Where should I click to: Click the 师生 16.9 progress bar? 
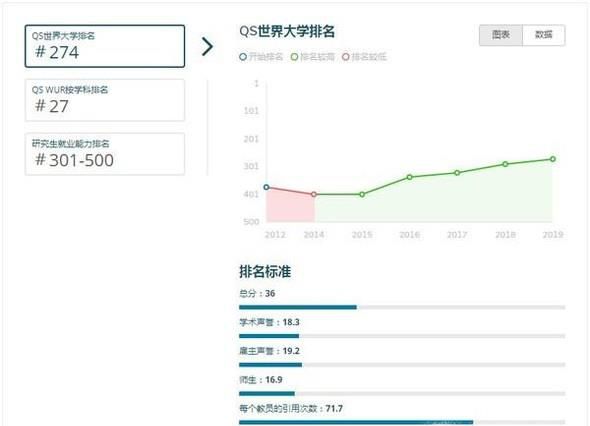402,394
